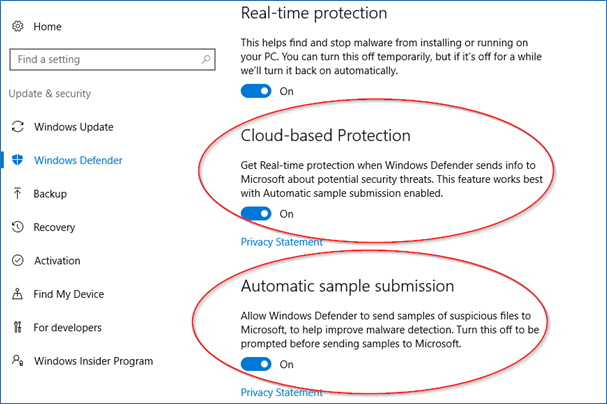Select Recovery in the sidebar

[54, 227]
